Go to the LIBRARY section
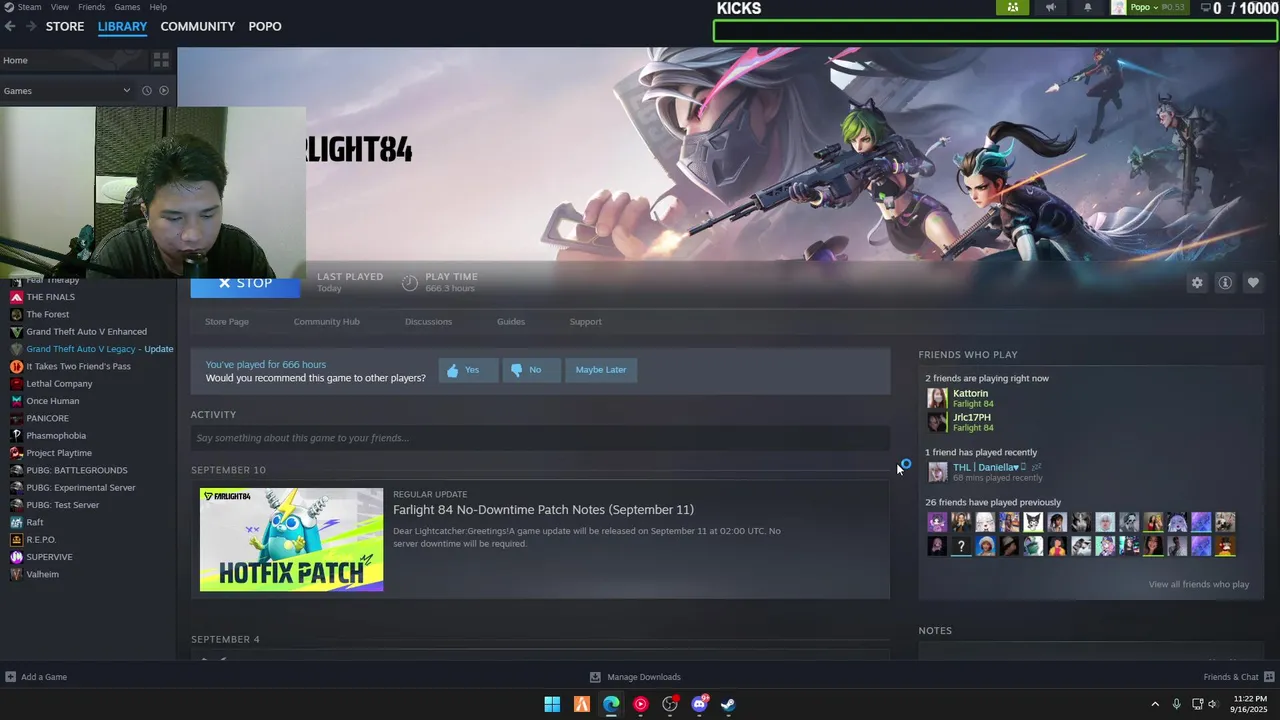Screen dimensions: 1280x720 coord(122,26)
